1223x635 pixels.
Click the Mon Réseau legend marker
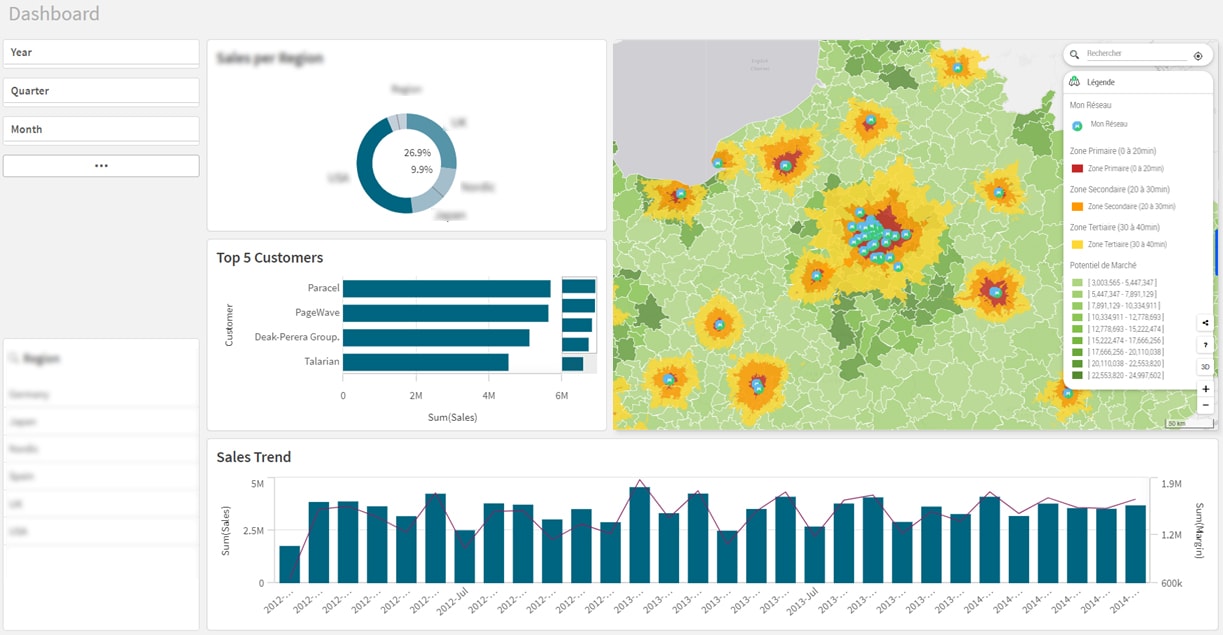click(1077, 125)
